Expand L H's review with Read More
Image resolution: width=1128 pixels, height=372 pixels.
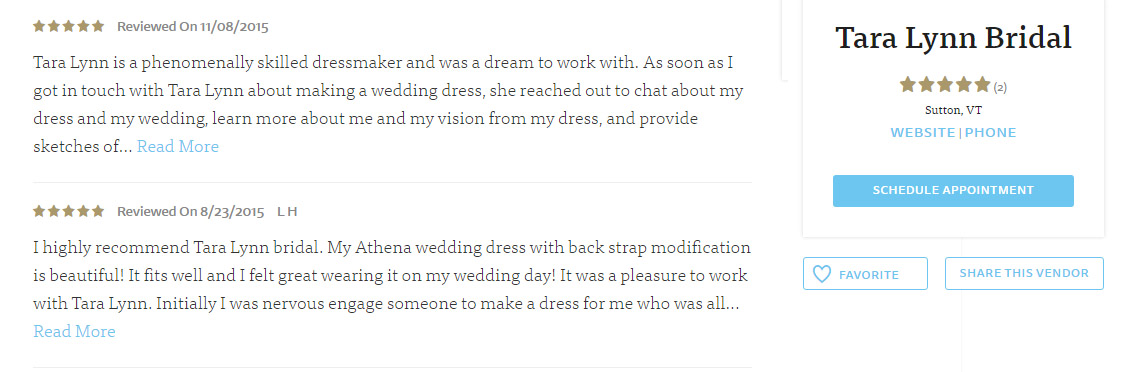(74, 332)
